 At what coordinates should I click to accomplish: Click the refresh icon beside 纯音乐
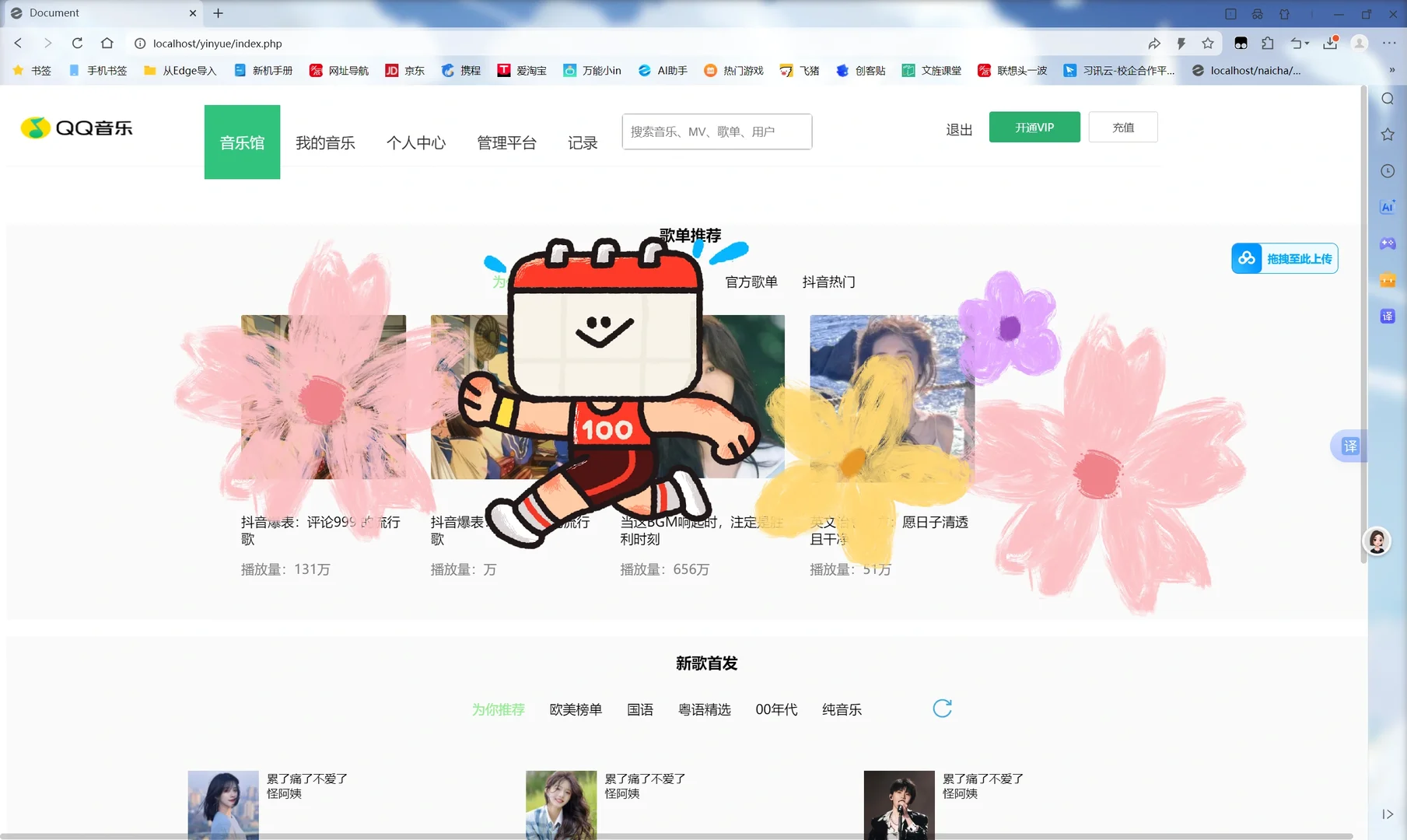(x=942, y=709)
